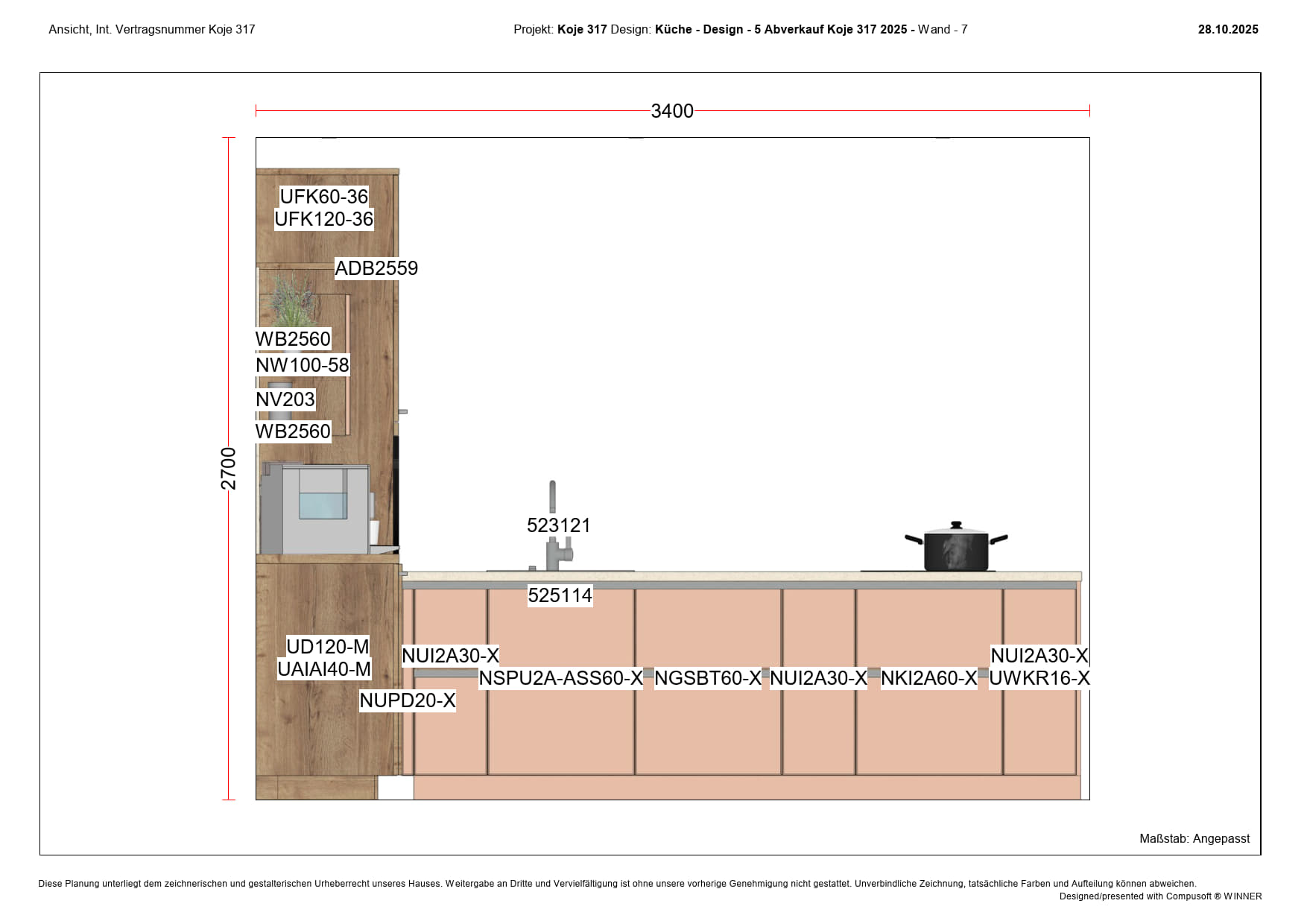Click the UAIAI40-M label
The image size is (1307, 924).
pos(323,669)
